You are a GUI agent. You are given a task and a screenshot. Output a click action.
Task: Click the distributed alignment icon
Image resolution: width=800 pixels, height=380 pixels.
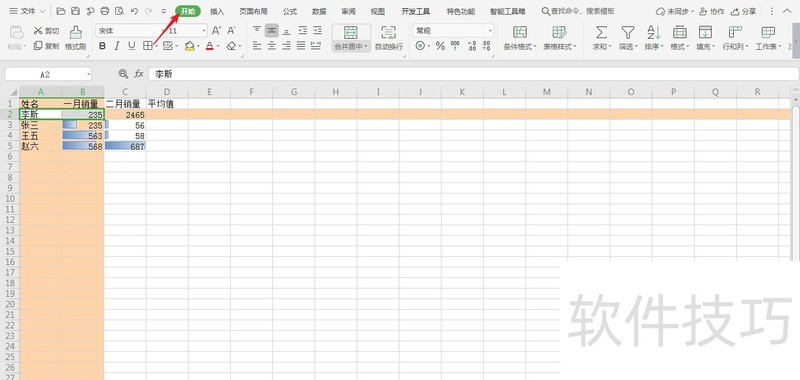[316, 46]
